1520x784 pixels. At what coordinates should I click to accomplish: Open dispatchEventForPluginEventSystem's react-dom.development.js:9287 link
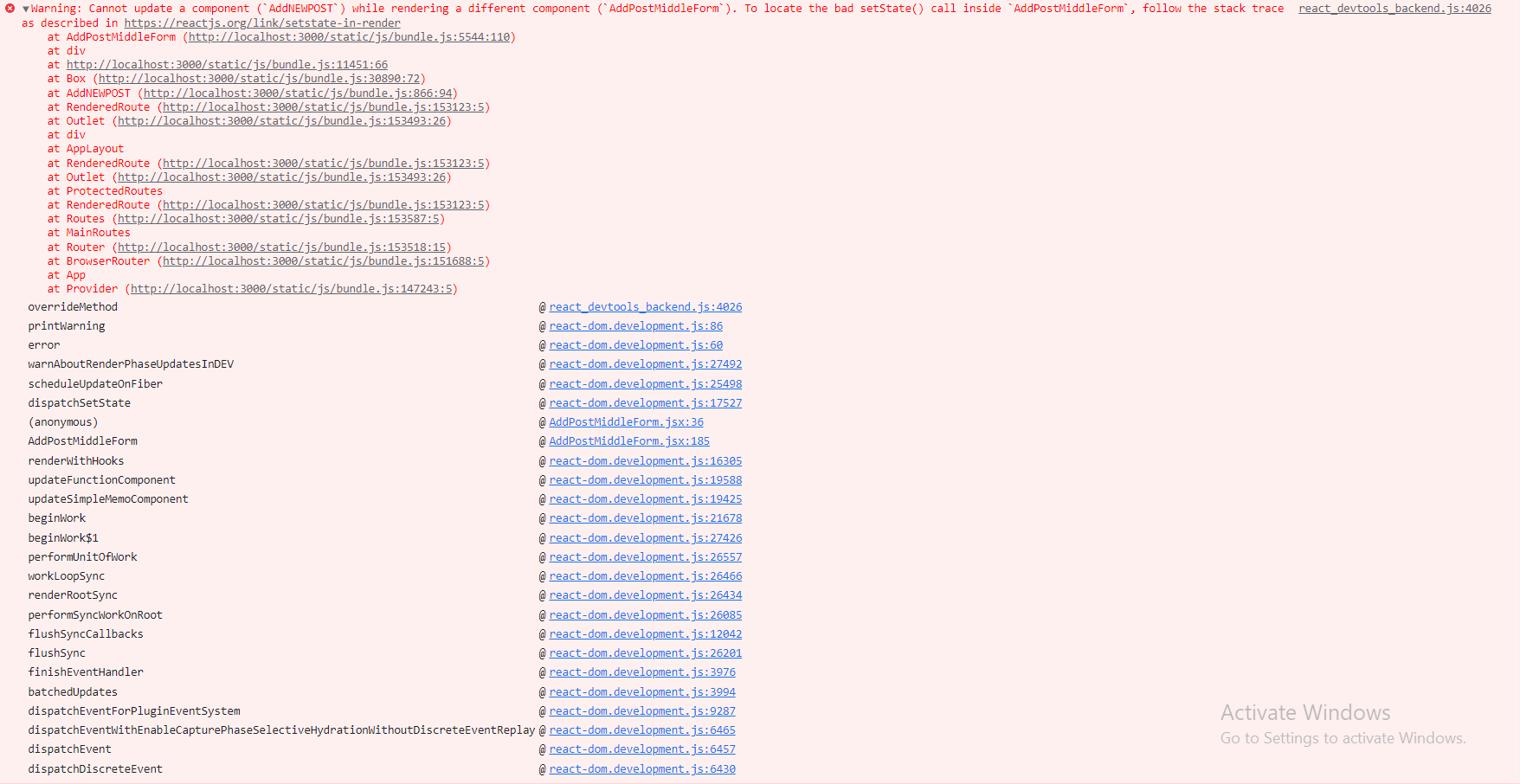tap(642, 711)
